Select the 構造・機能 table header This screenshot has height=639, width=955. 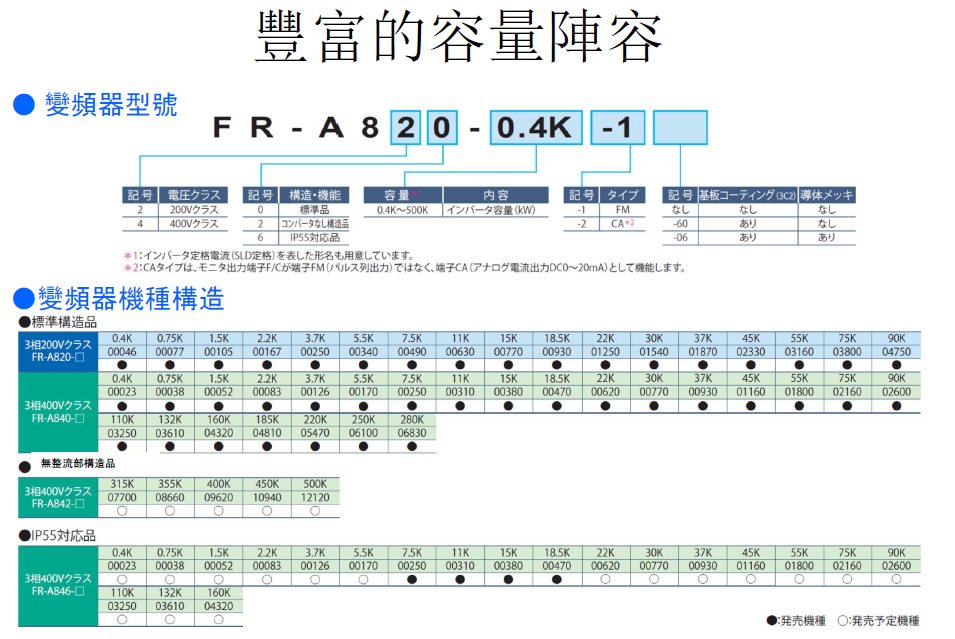point(314,195)
